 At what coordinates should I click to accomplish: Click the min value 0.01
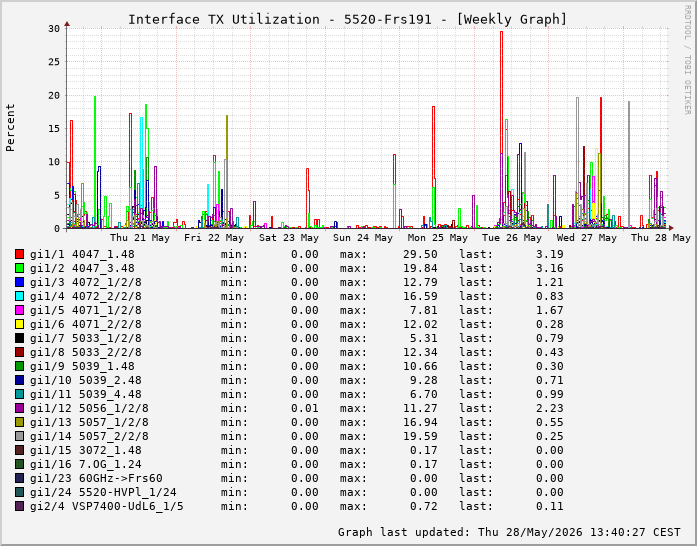tap(305, 408)
